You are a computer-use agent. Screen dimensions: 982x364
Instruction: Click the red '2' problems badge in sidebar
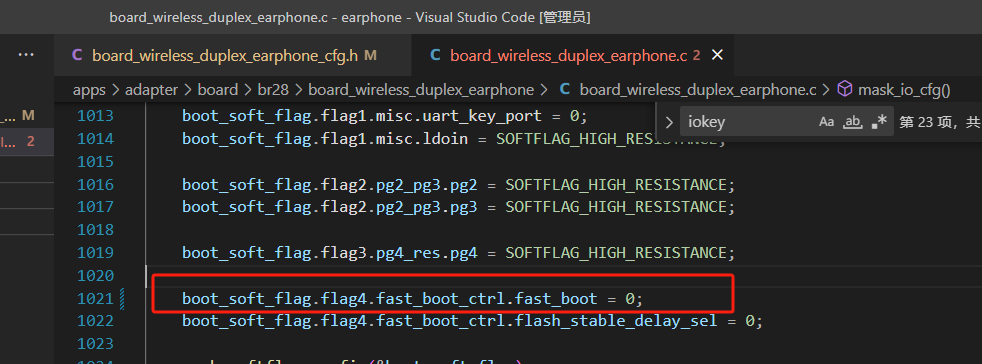[x=30, y=142]
